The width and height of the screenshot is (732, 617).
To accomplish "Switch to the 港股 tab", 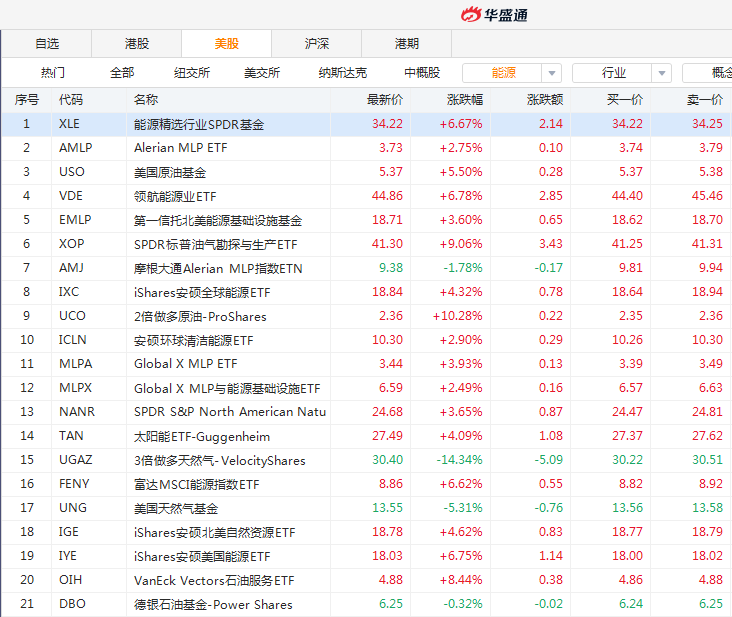I will pos(137,44).
